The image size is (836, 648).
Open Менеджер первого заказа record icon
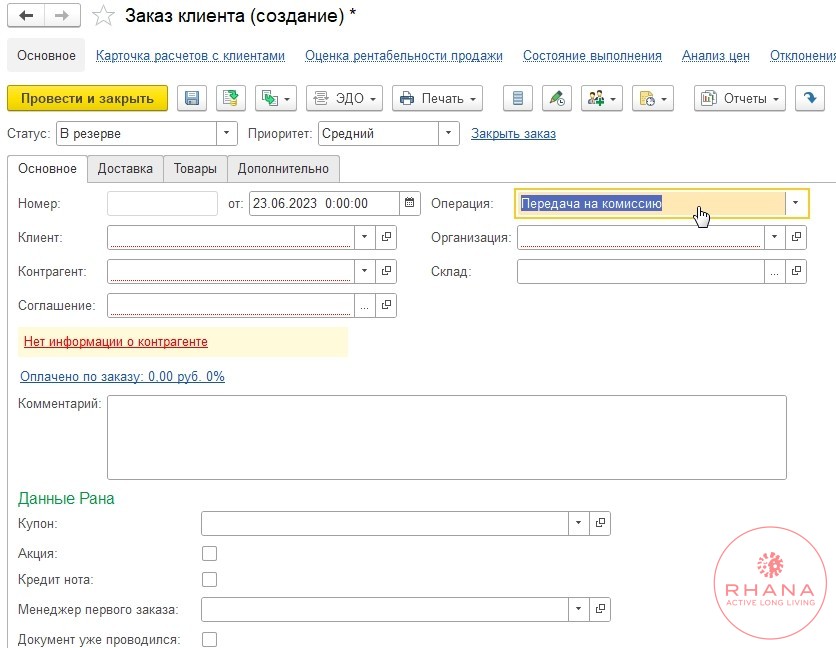click(x=600, y=609)
